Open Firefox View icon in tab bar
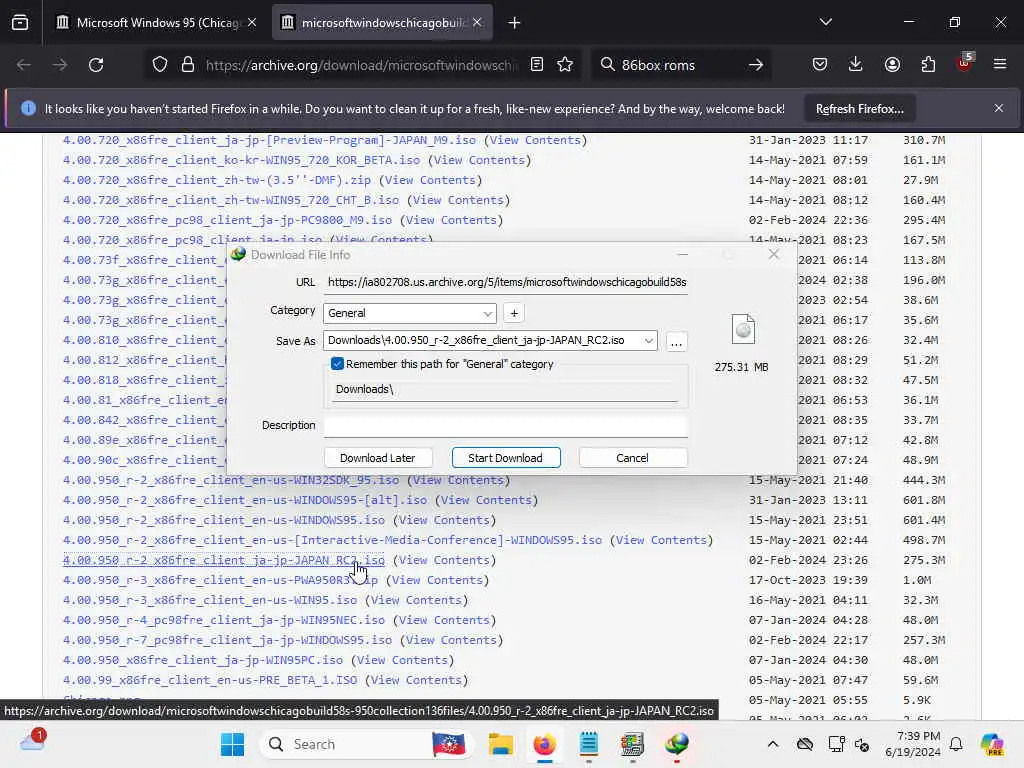The image size is (1024, 768). [x=20, y=23]
